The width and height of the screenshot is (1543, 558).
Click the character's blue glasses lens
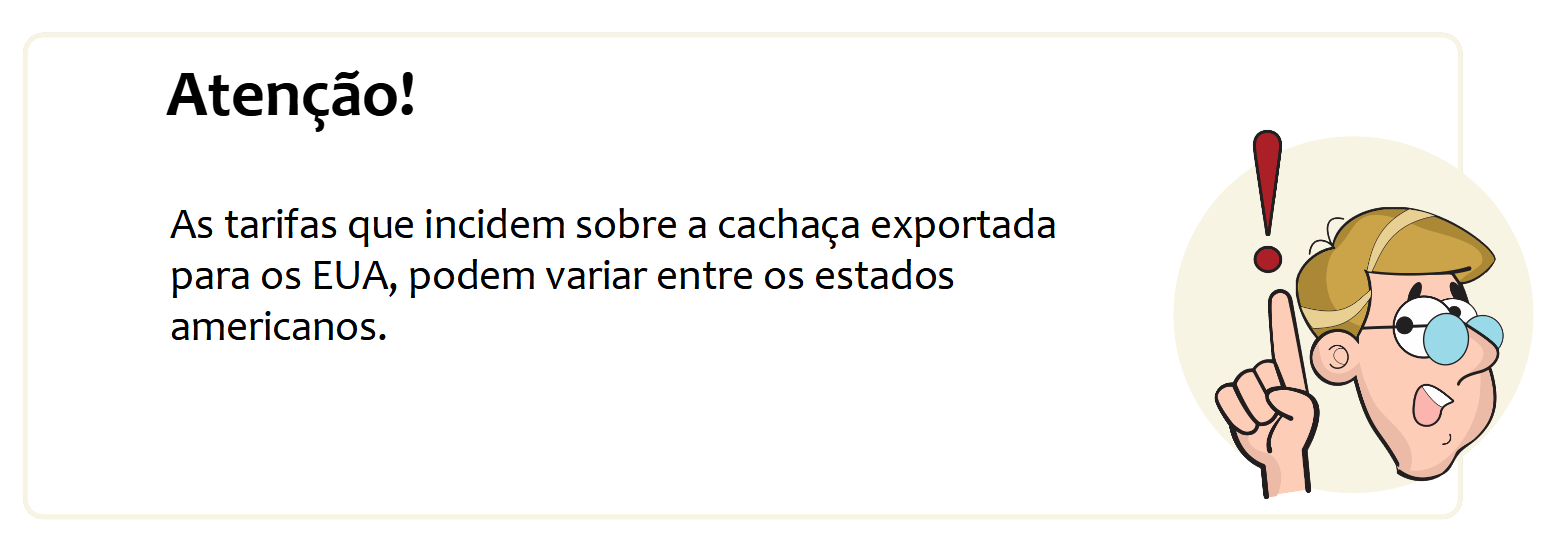1444,338
